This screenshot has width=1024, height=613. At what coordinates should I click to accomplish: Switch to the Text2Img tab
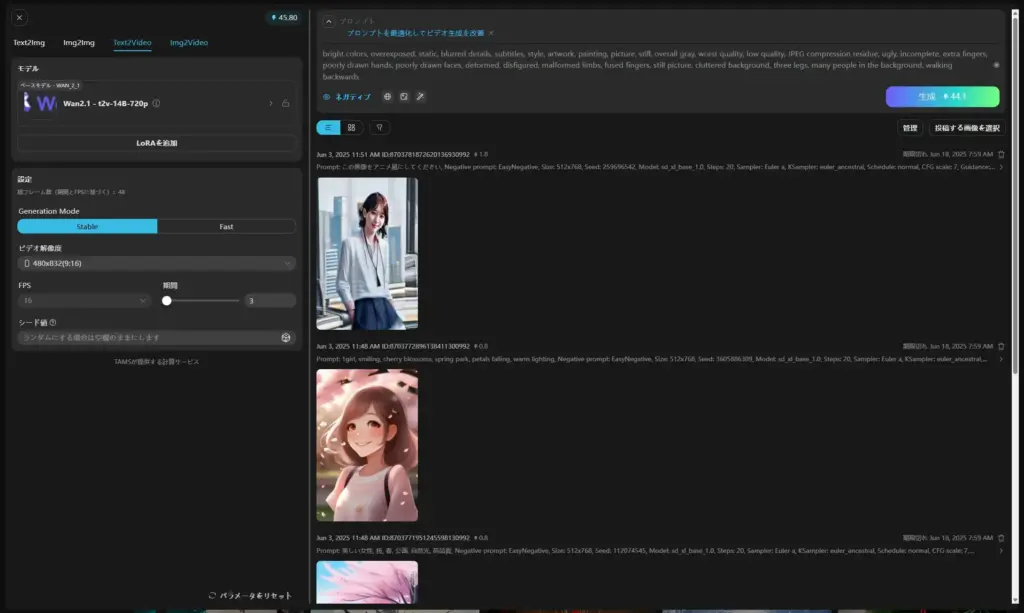click(29, 42)
